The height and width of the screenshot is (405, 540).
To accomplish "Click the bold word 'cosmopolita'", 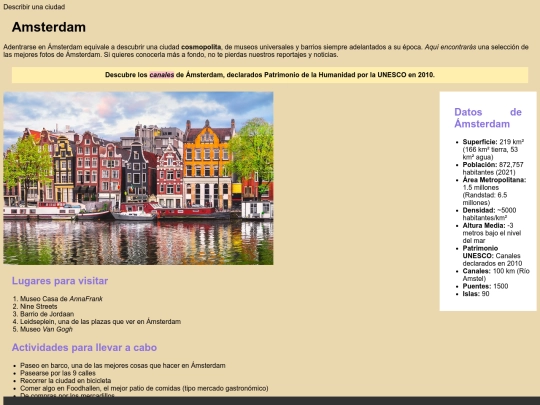I will click(x=201, y=47).
